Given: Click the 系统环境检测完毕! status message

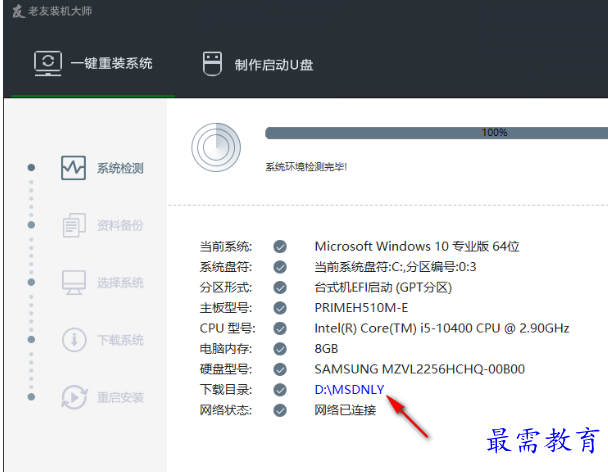Looking at the screenshot, I should 306,167.
